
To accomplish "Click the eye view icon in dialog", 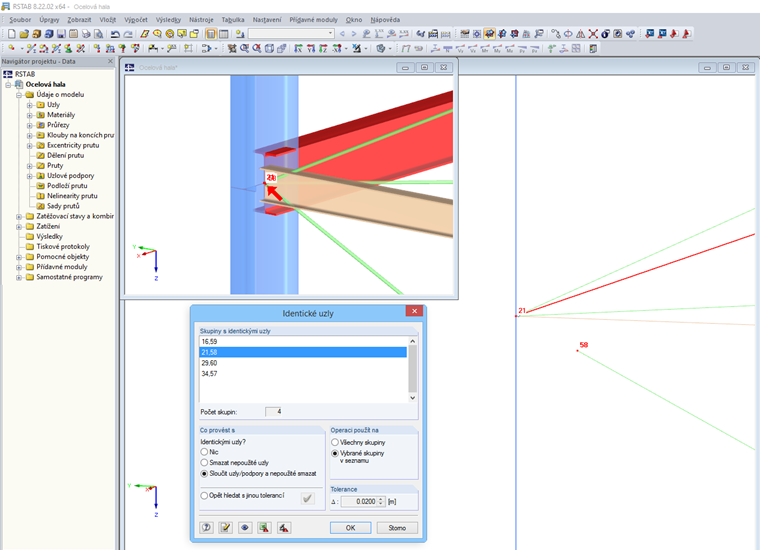I will [x=245, y=527].
